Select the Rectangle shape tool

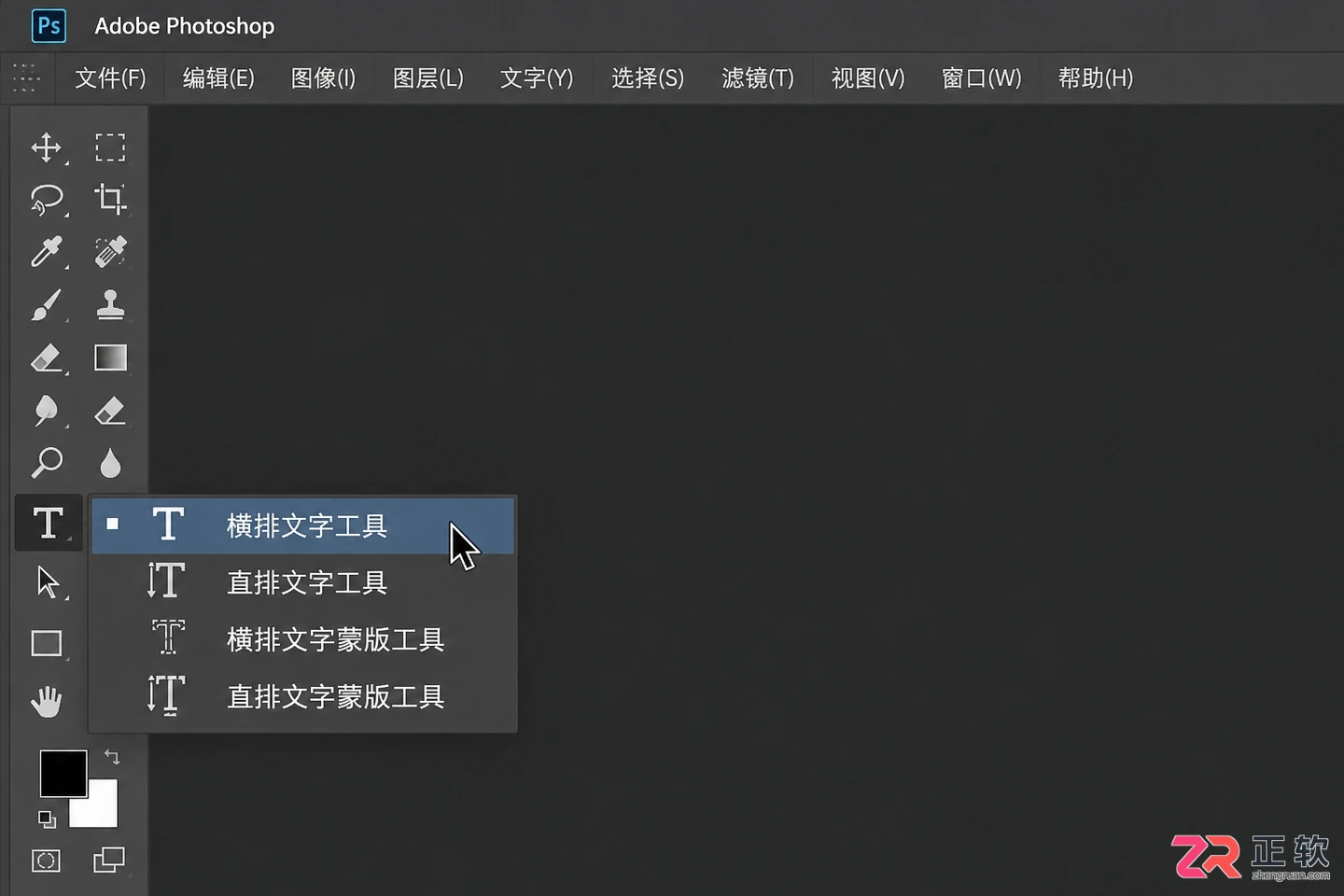coord(47,643)
